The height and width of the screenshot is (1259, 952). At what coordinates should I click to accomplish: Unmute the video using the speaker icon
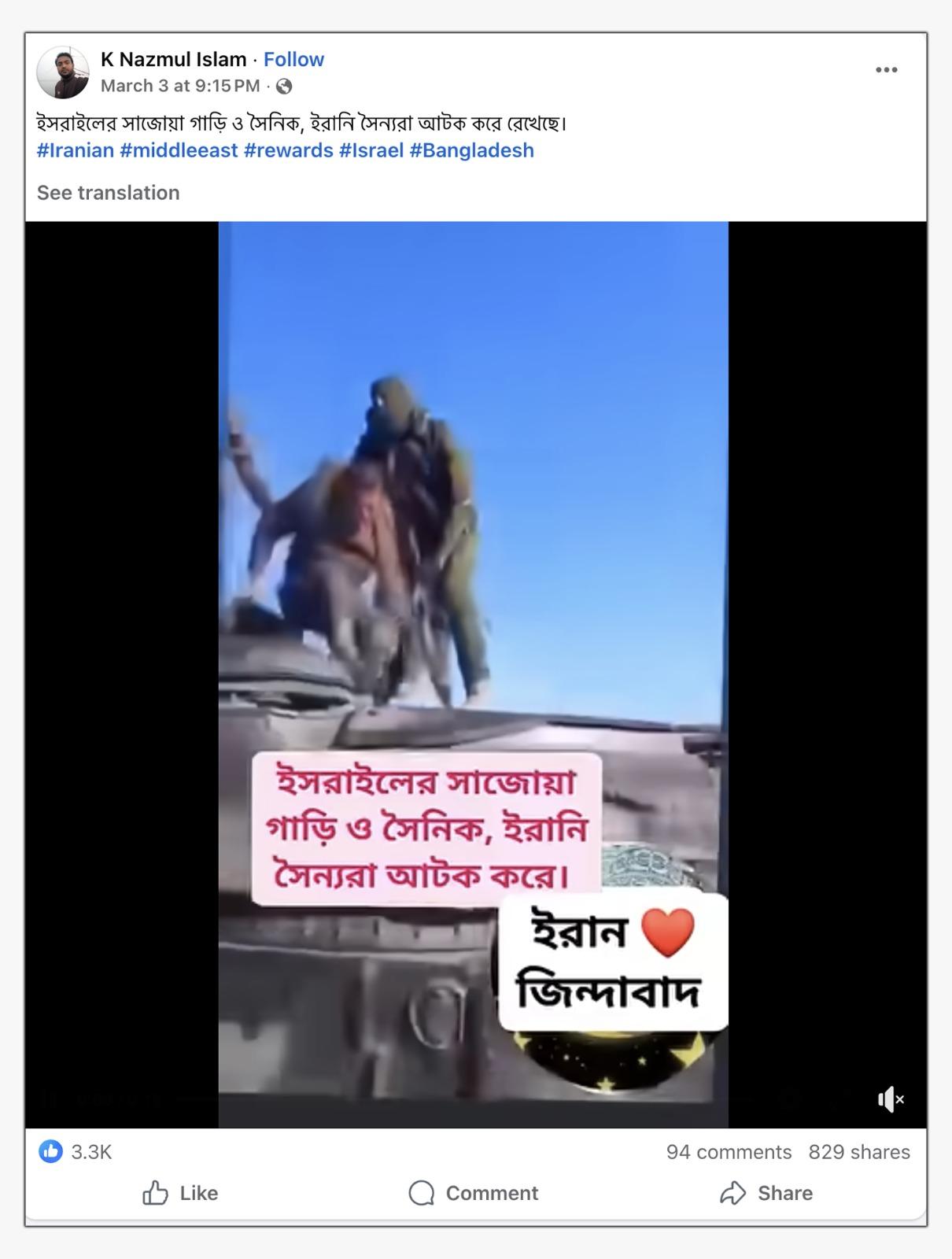pos(891,1099)
